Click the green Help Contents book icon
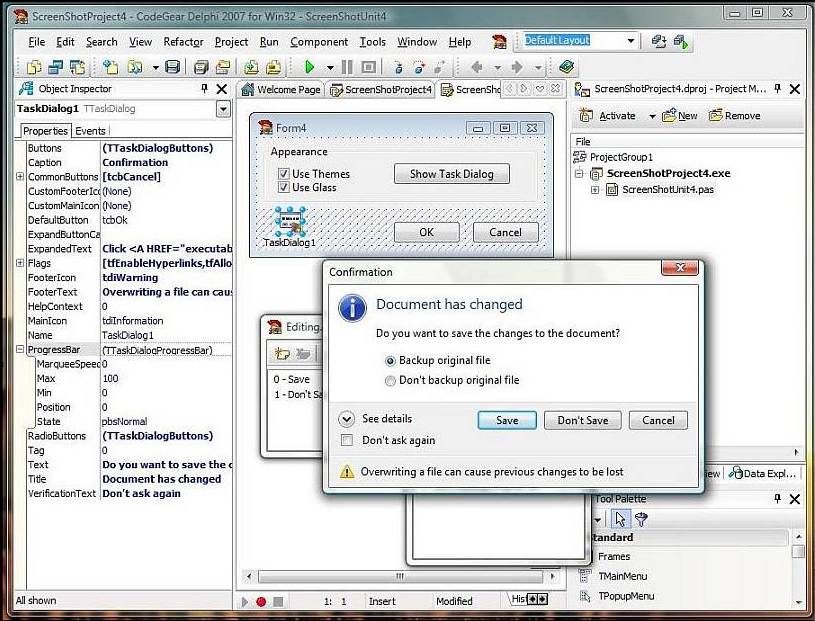 tap(566, 67)
